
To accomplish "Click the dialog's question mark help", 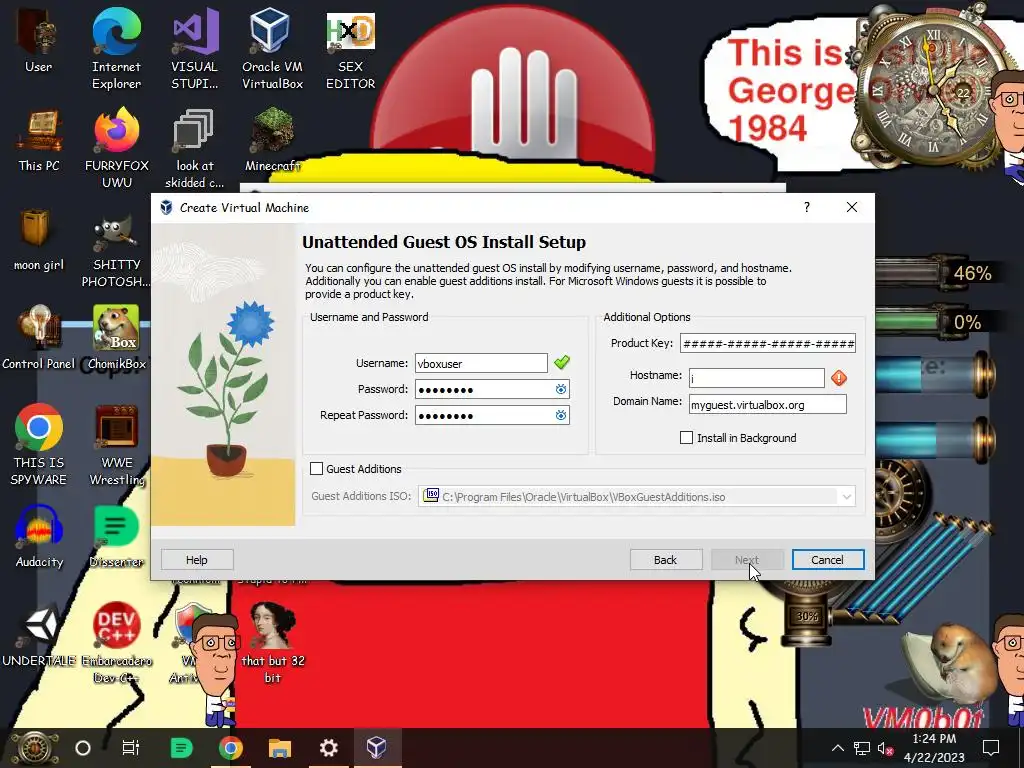I will (807, 207).
